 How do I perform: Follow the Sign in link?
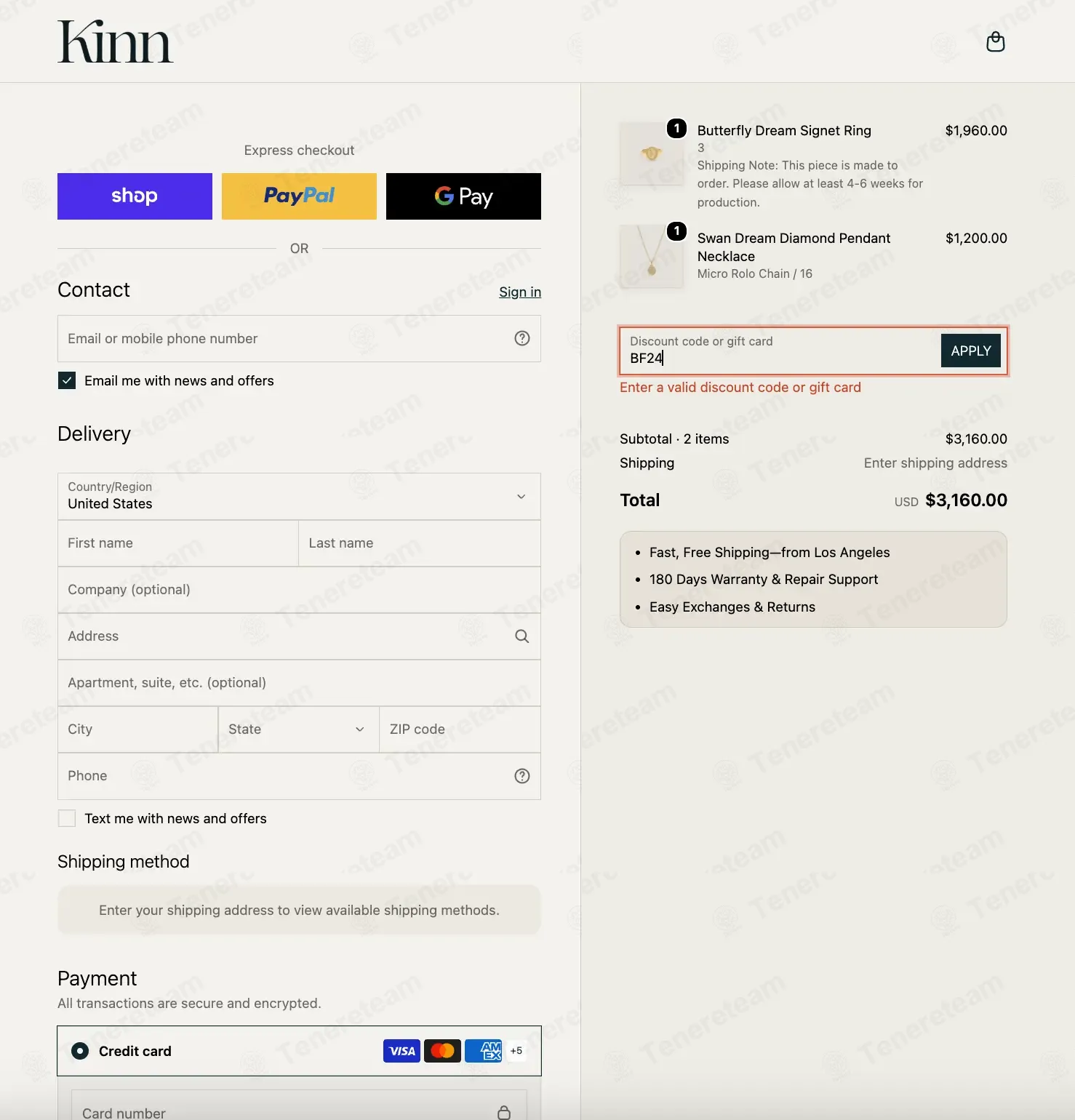(x=520, y=292)
